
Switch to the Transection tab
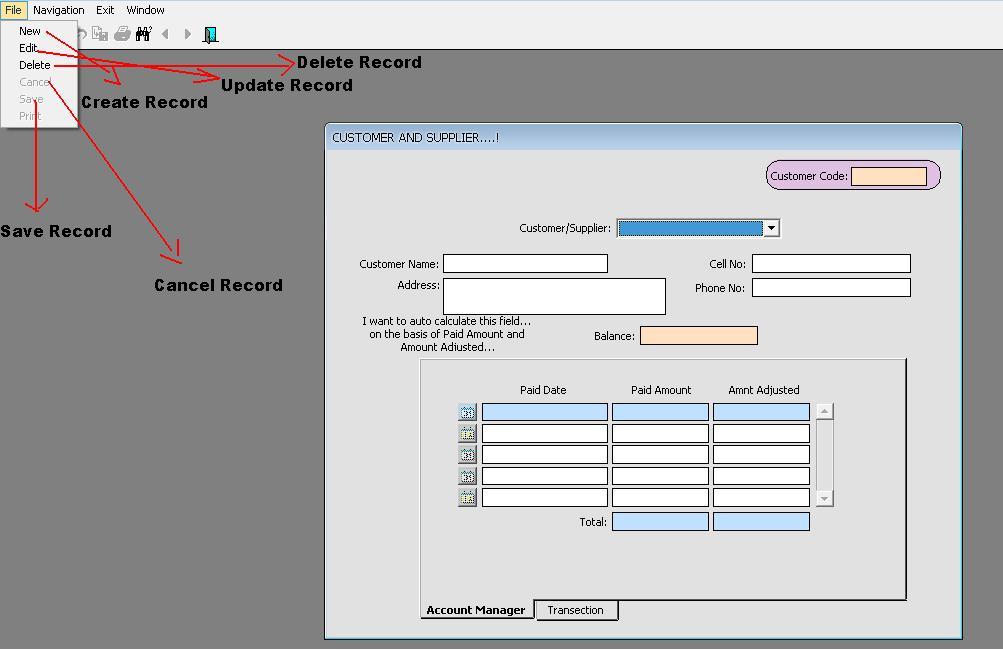576,610
